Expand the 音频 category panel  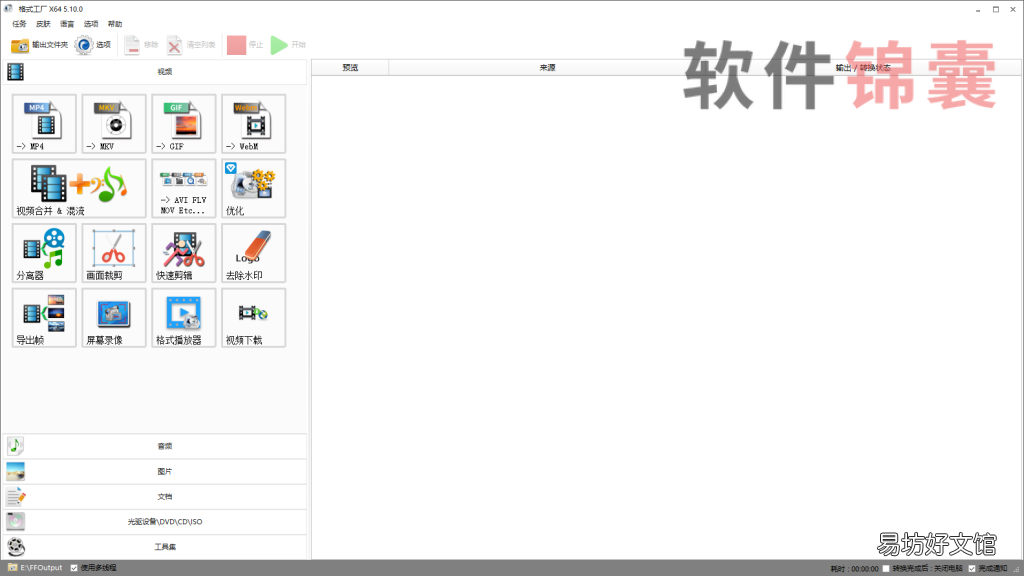(155, 446)
